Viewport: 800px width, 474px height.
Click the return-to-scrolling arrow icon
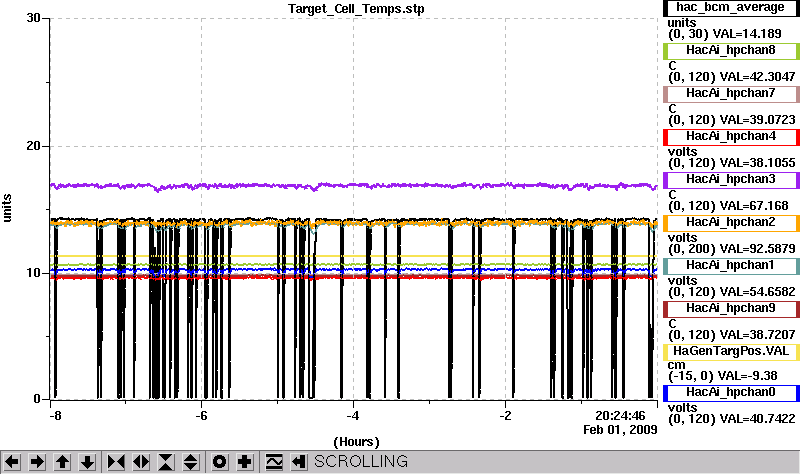click(x=299, y=462)
